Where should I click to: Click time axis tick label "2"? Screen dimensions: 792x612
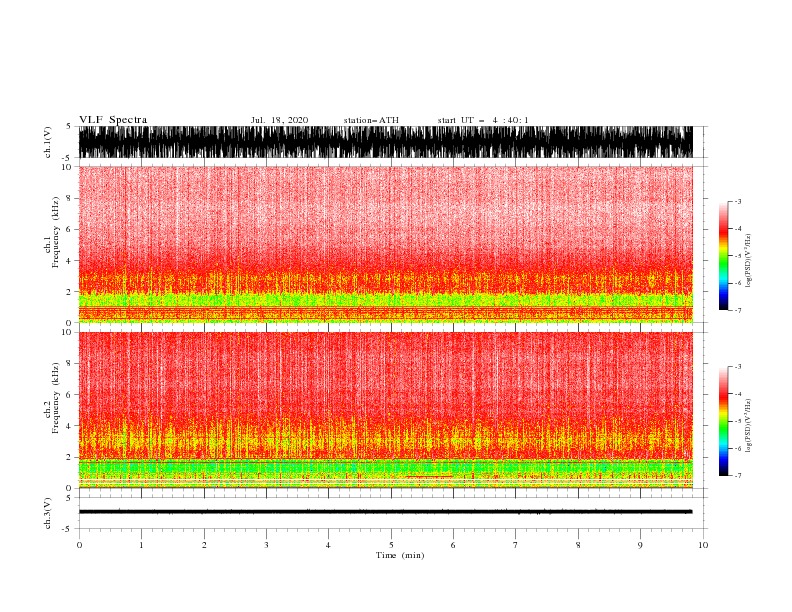click(x=204, y=545)
